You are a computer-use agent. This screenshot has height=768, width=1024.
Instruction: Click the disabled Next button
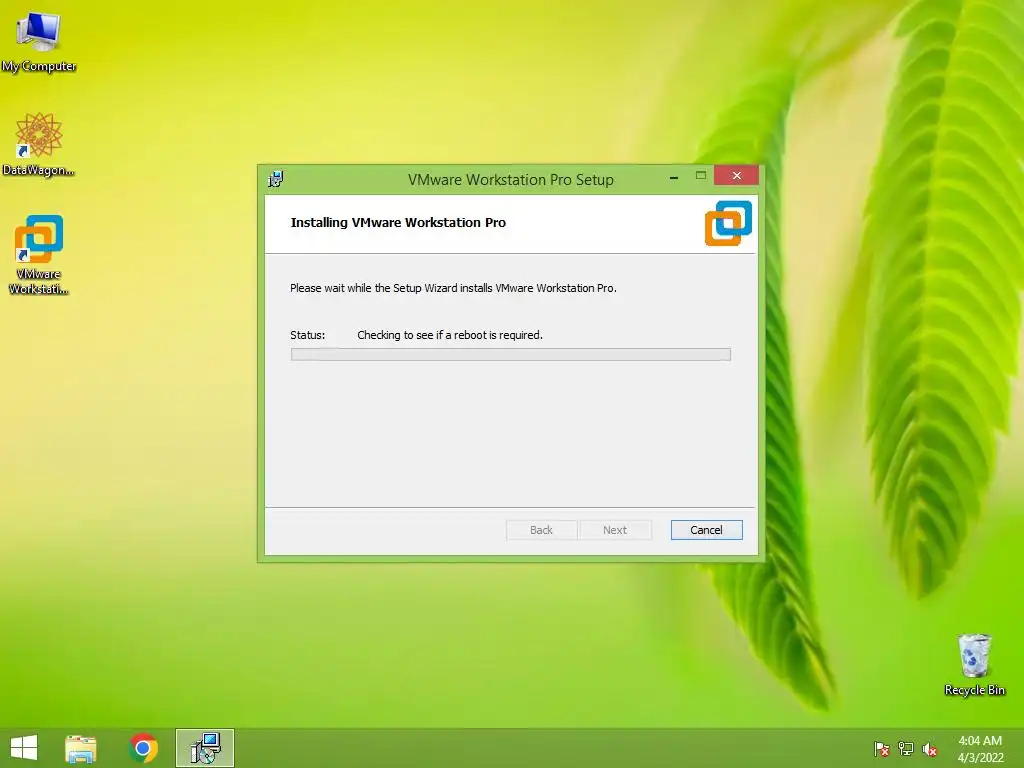click(615, 530)
